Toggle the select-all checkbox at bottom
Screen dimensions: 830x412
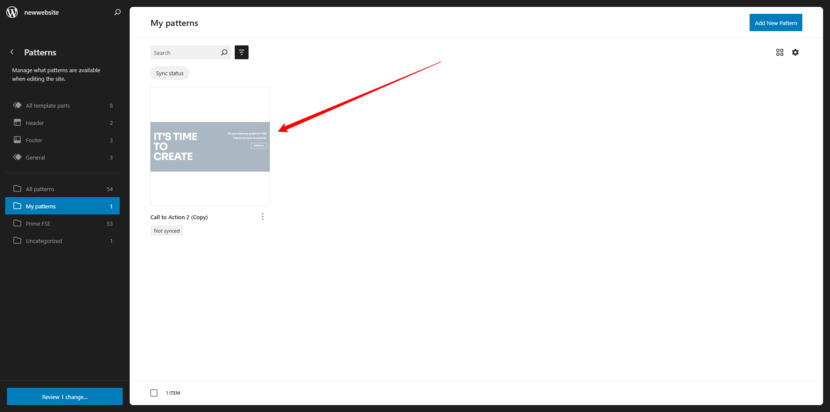click(154, 393)
